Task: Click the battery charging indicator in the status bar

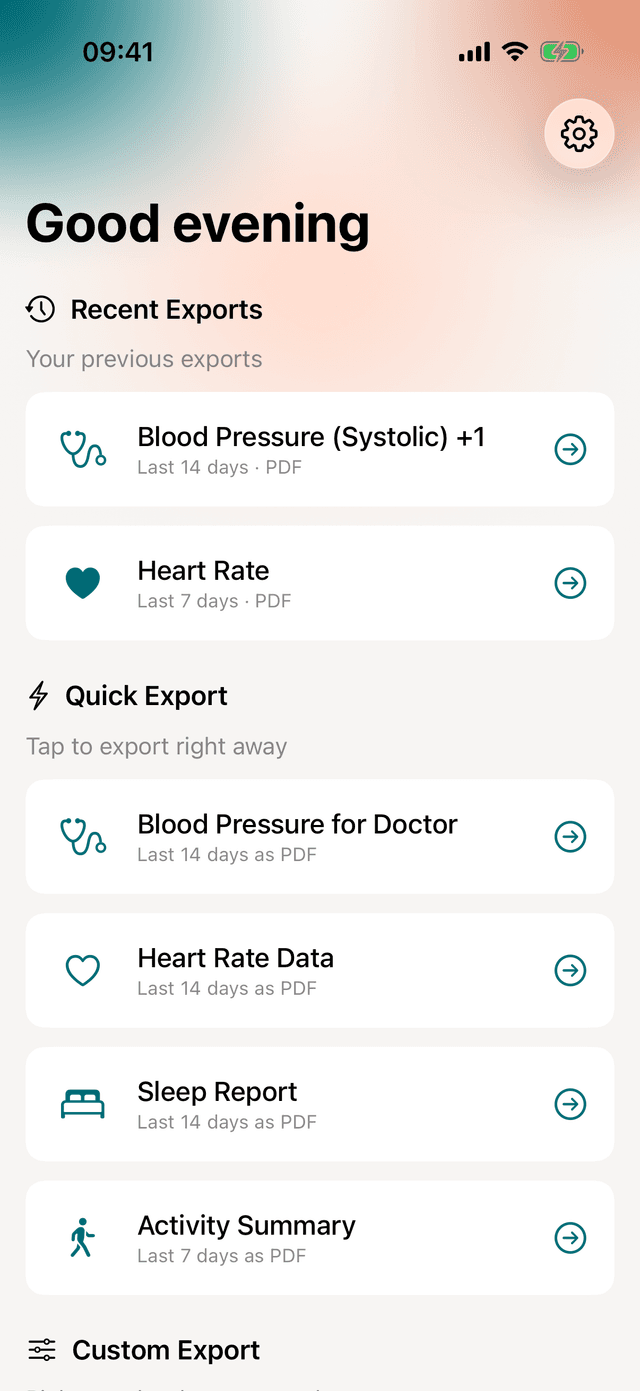Action: (561, 51)
